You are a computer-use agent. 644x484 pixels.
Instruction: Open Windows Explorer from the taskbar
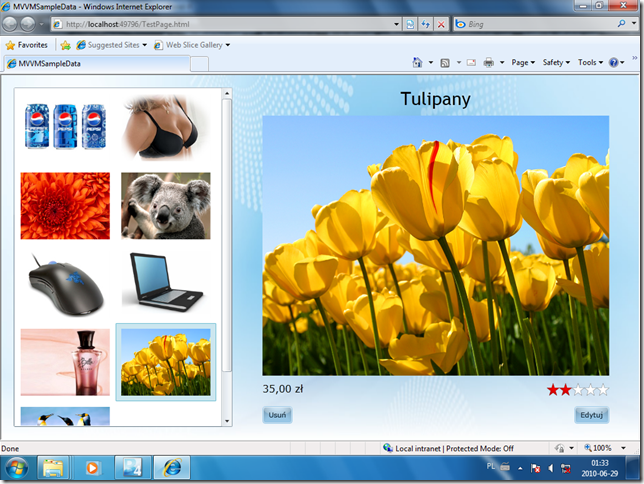53,468
